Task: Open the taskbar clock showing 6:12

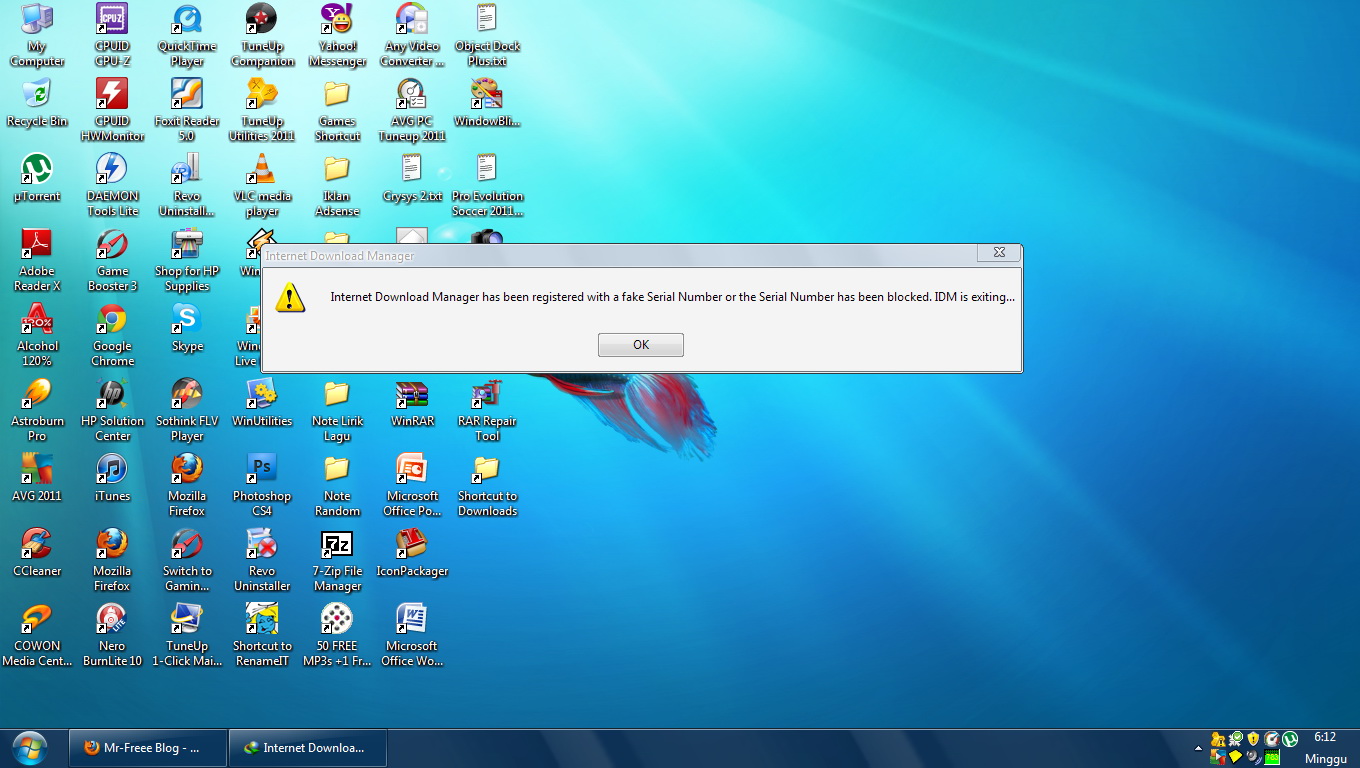Action: 1325,748
